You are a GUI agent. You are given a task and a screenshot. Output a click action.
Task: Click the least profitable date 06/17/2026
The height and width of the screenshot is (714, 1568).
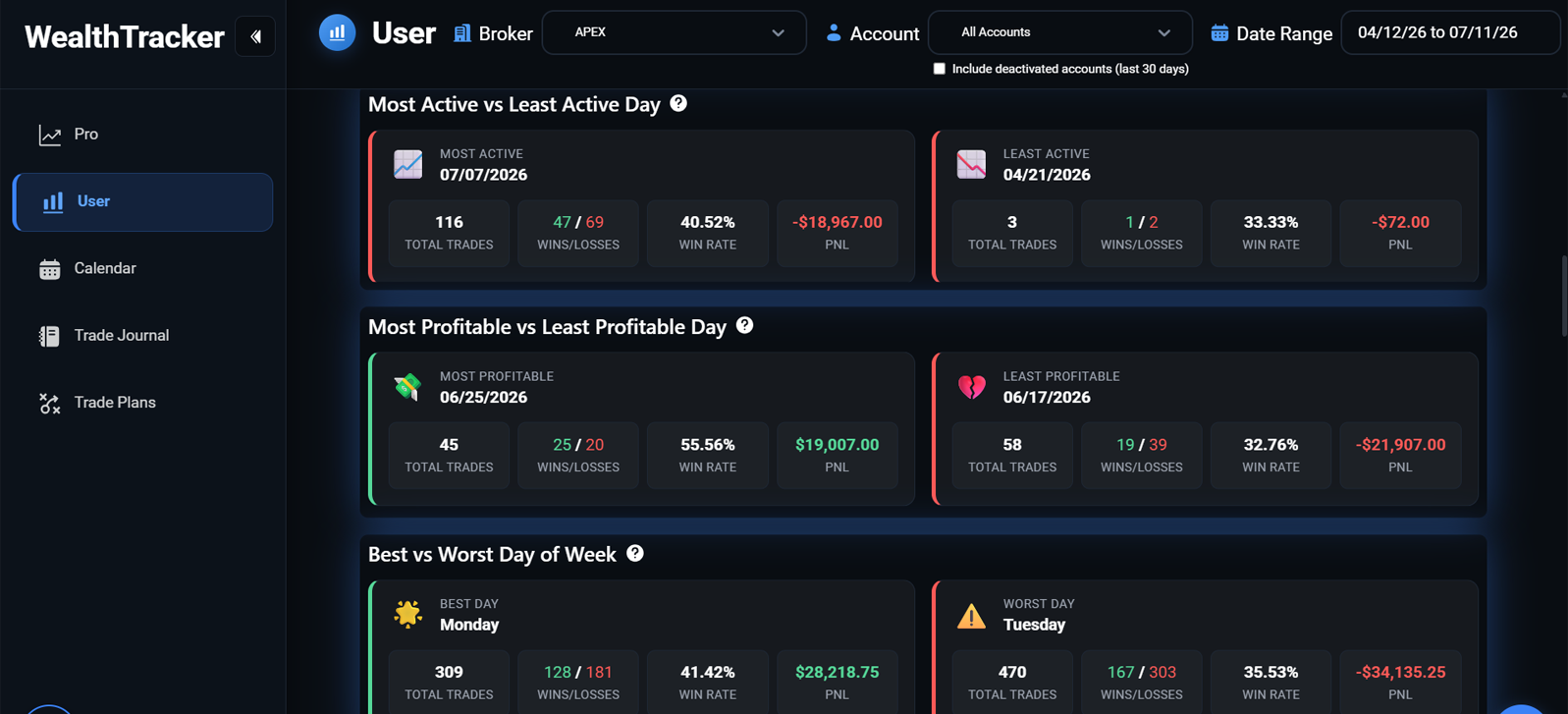pyautogui.click(x=1047, y=398)
